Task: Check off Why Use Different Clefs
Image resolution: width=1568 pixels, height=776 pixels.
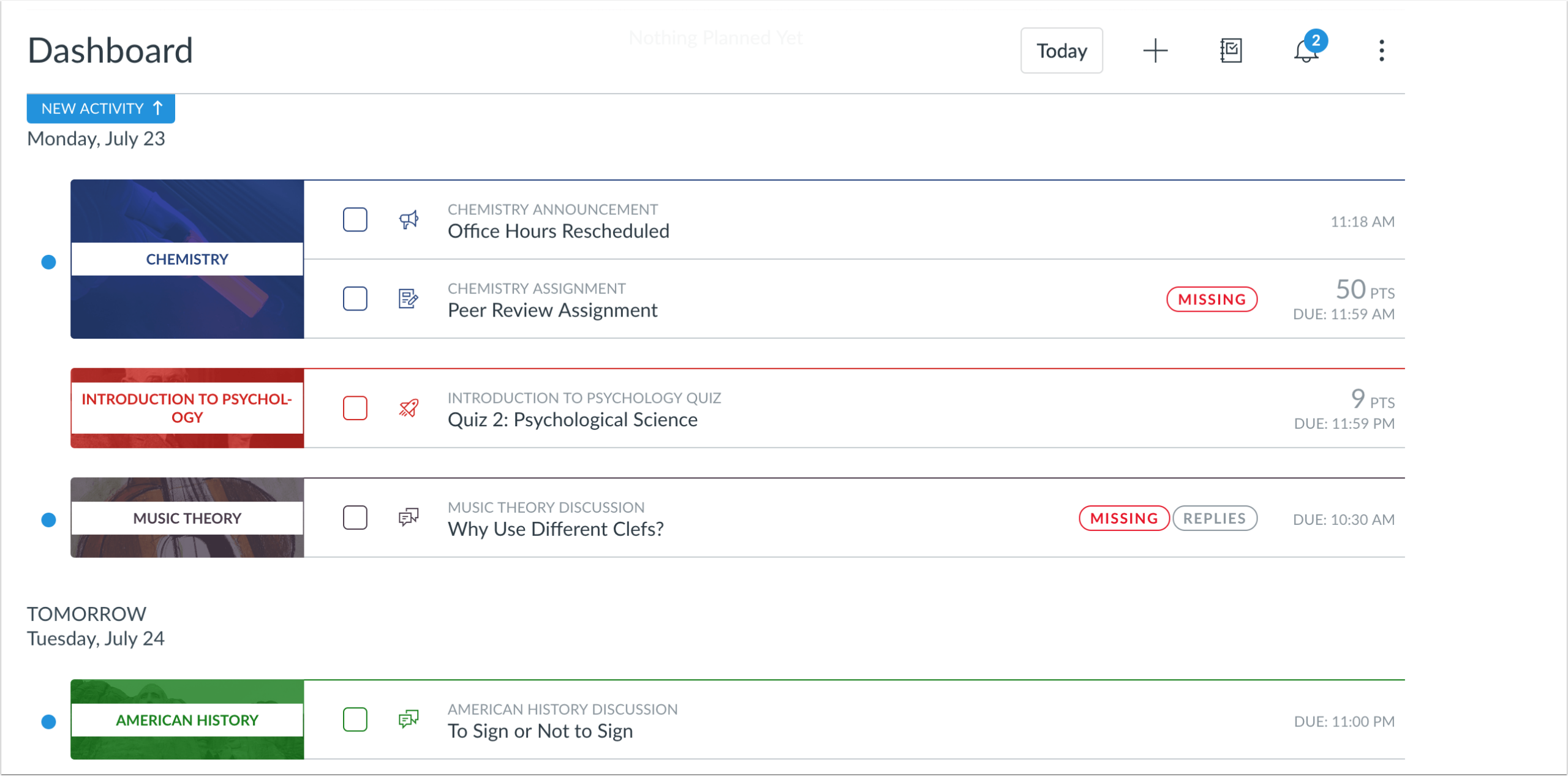Action: (355, 518)
